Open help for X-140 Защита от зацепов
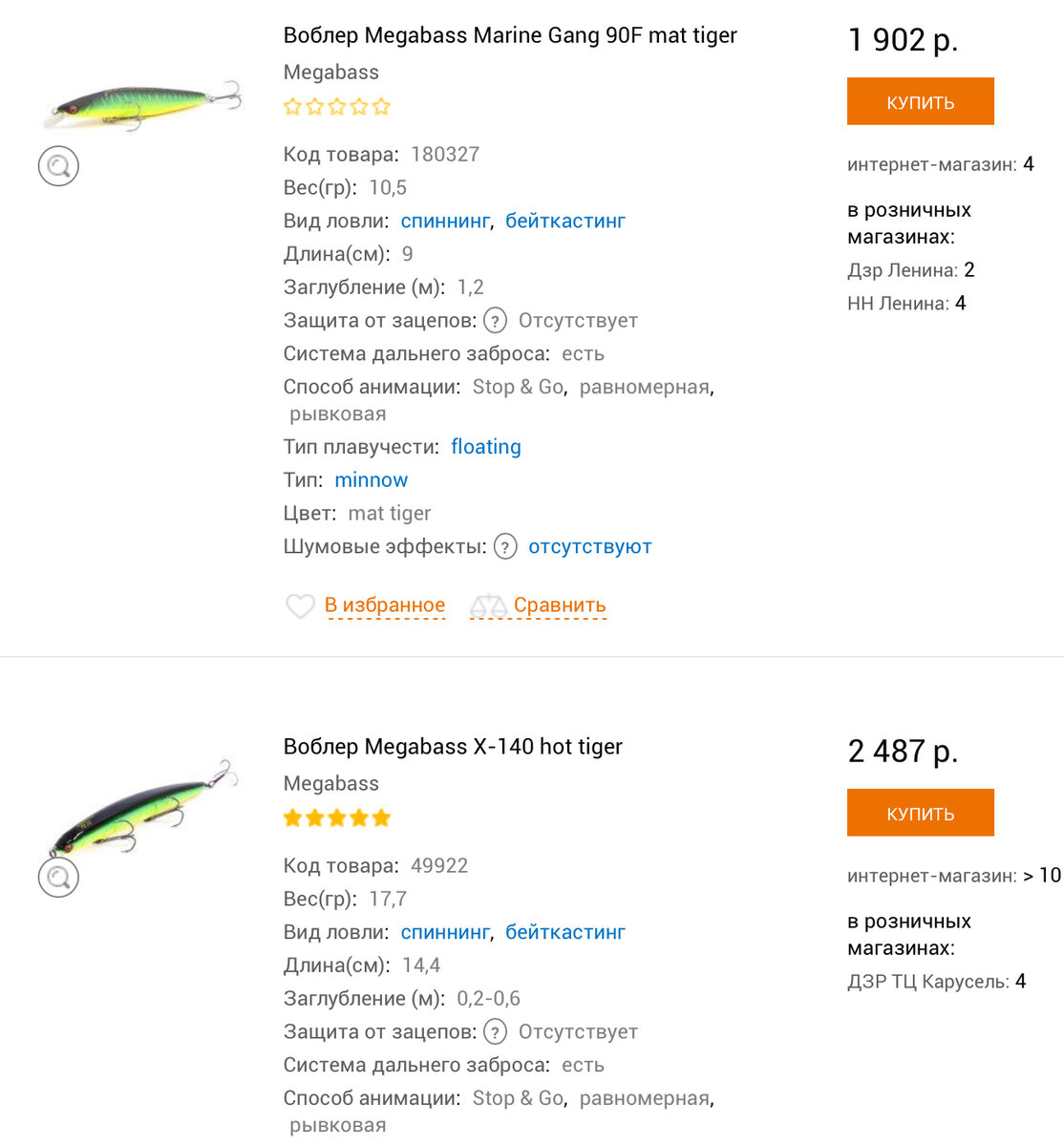Image resolution: width=1064 pixels, height=1146 pixels. pos(495,1032)
